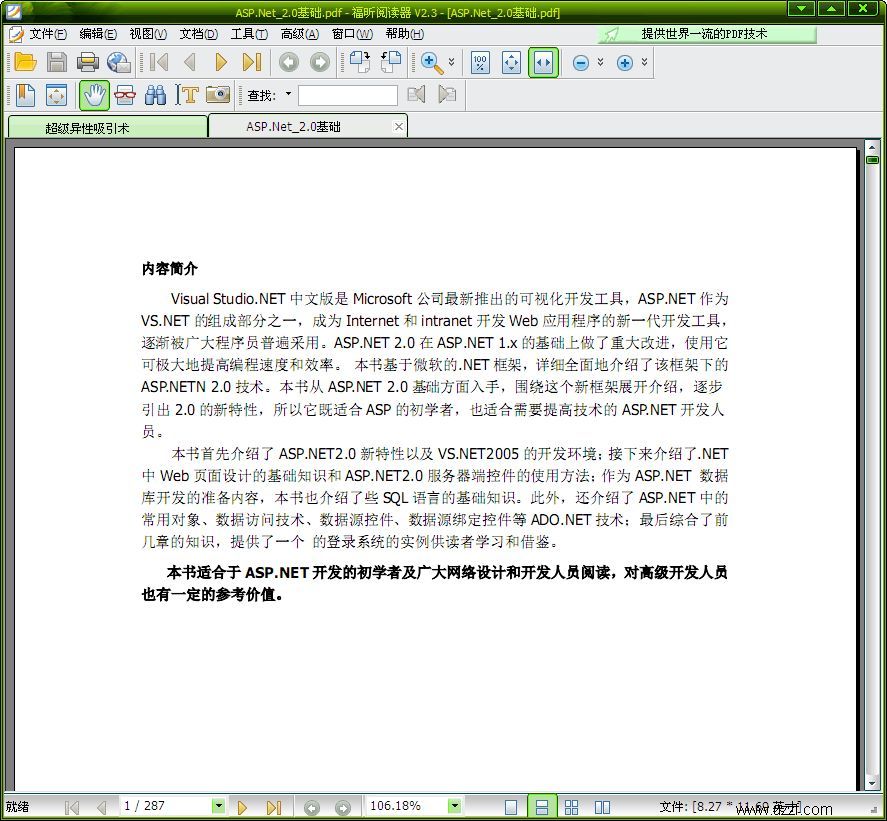Fit the whole page in the window

511,62
